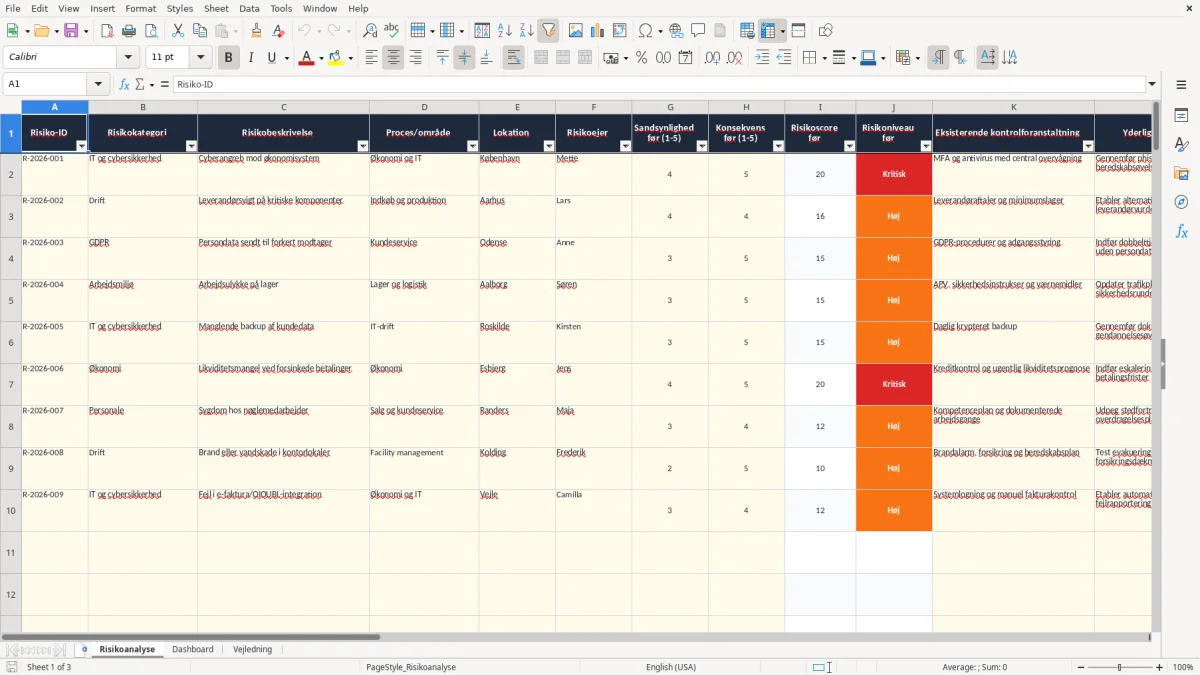Open Lokation column filter dropdown
Screen dimensions: 1200x675
tap(548, 146)
